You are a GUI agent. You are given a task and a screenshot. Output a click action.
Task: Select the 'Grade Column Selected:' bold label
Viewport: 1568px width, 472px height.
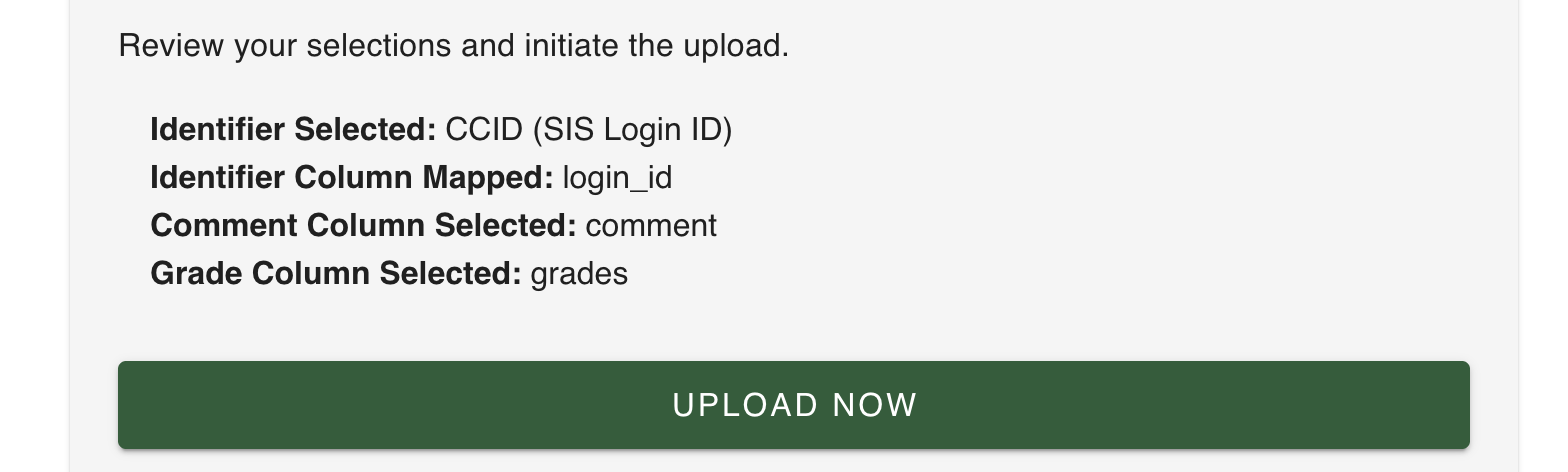pyautogui.click(x=336, y=273)
